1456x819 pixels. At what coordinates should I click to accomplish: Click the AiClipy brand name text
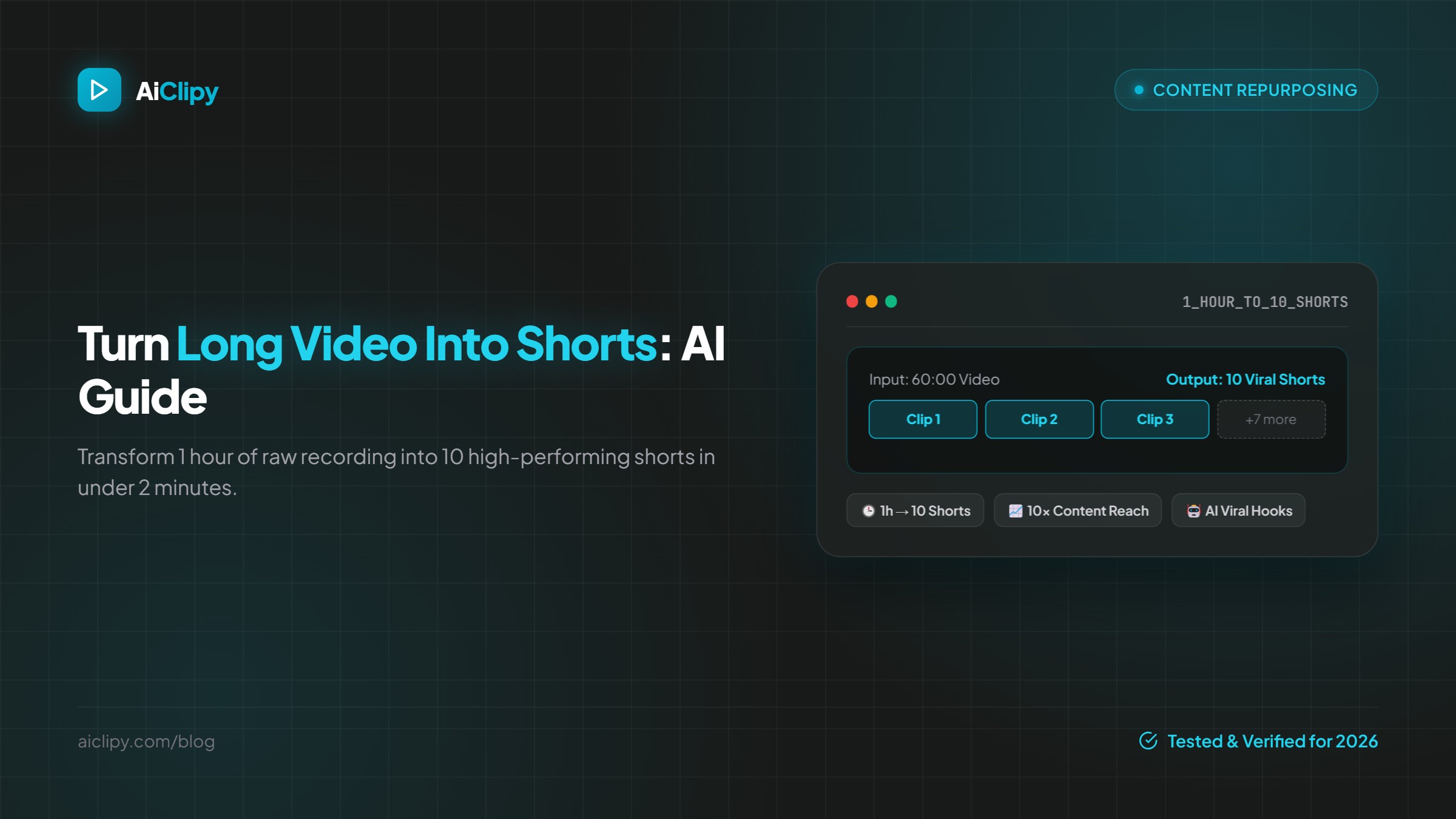pos(177,92)
